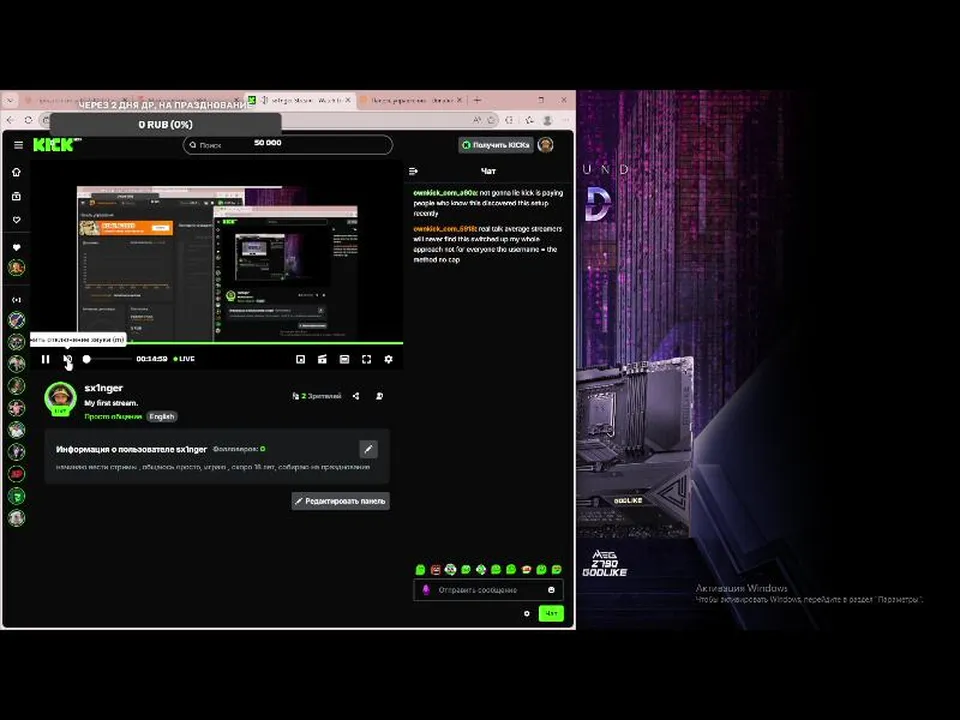Open emoji picker in chat input
This screenshot has width=960, height=720.
551,590
